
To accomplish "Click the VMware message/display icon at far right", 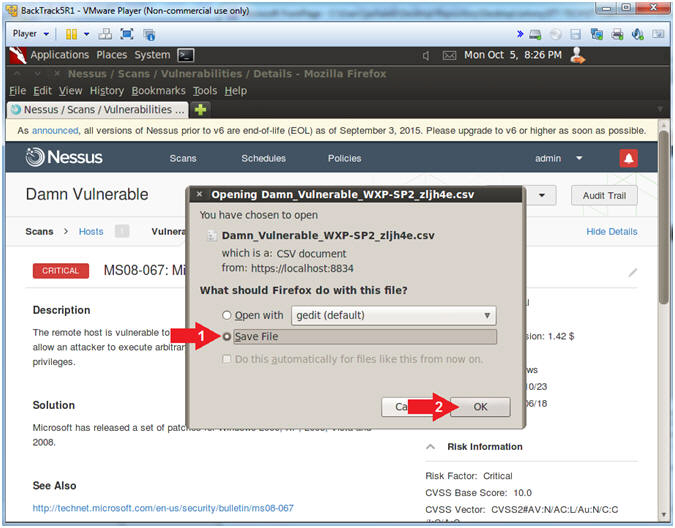I will coord(658,34).
